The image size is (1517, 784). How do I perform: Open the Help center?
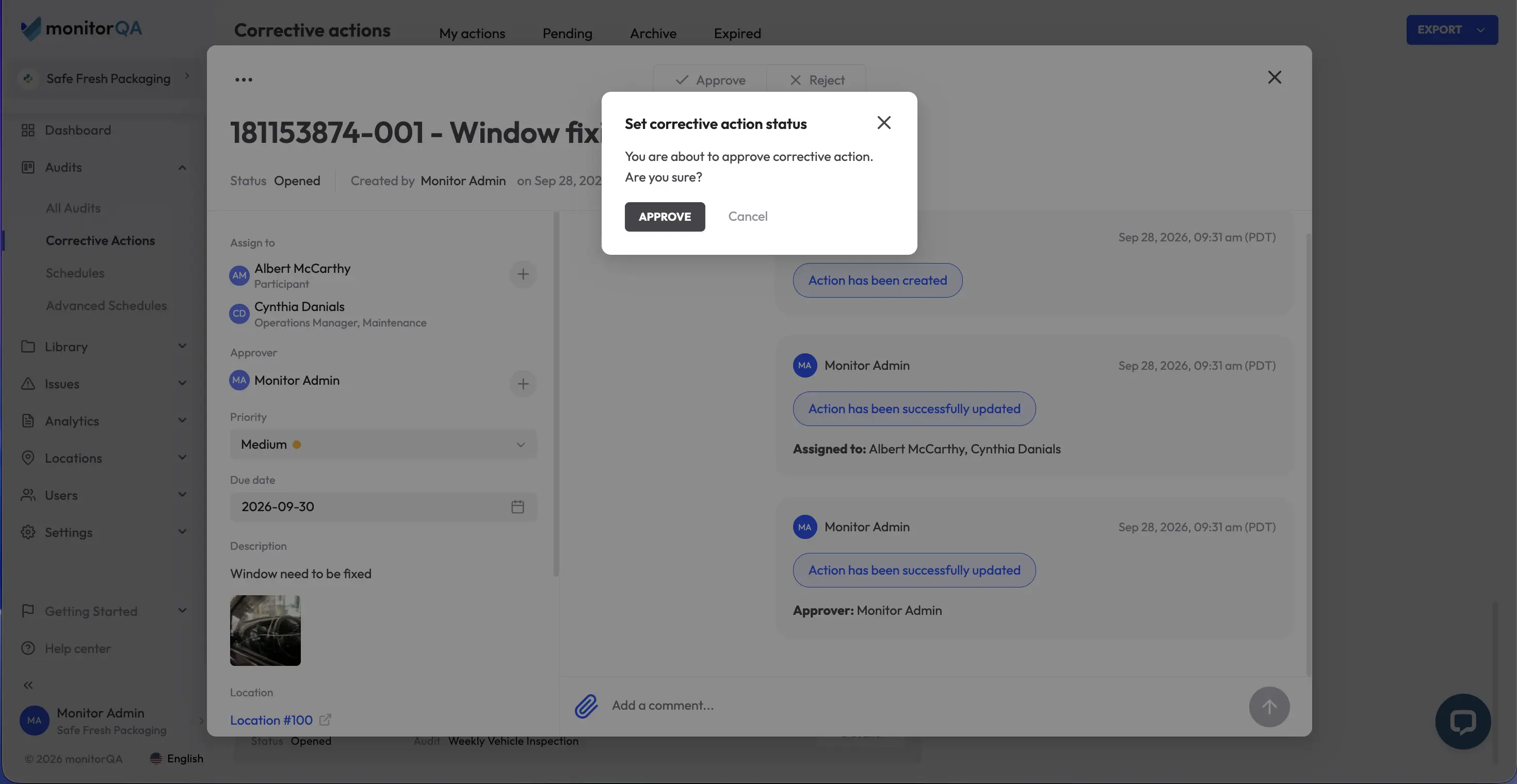[77, 649]
